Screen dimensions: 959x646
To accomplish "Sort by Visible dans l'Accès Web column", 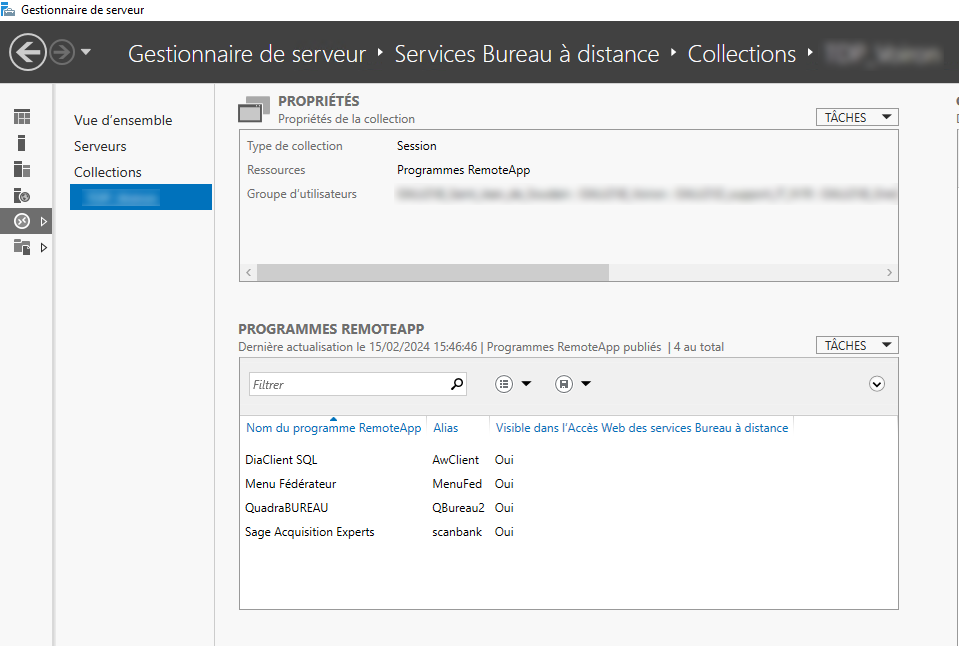I will (x=642, y=428).
